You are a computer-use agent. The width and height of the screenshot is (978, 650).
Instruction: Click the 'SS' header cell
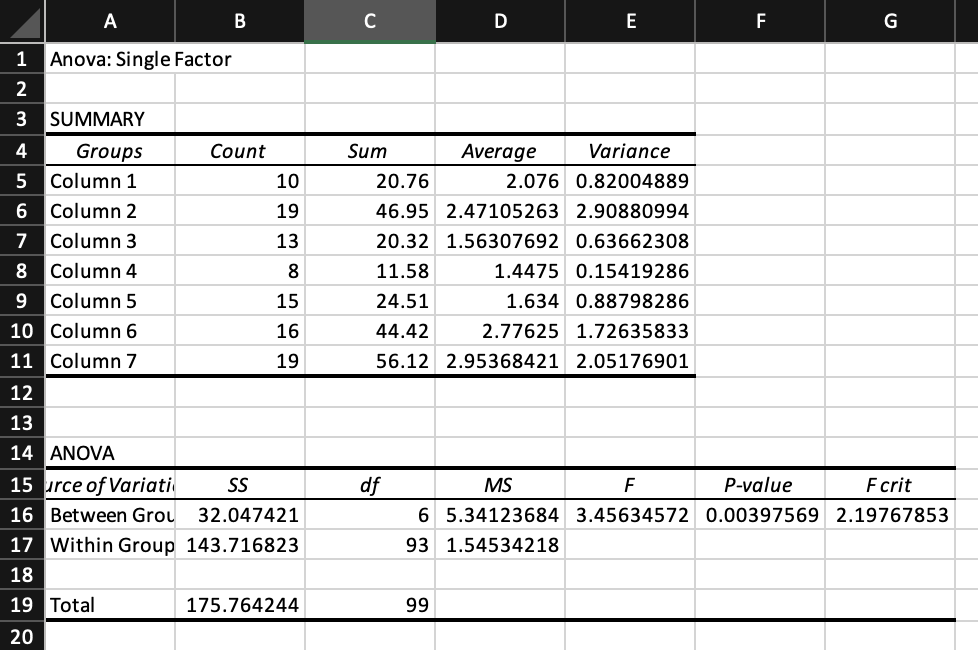240,485
